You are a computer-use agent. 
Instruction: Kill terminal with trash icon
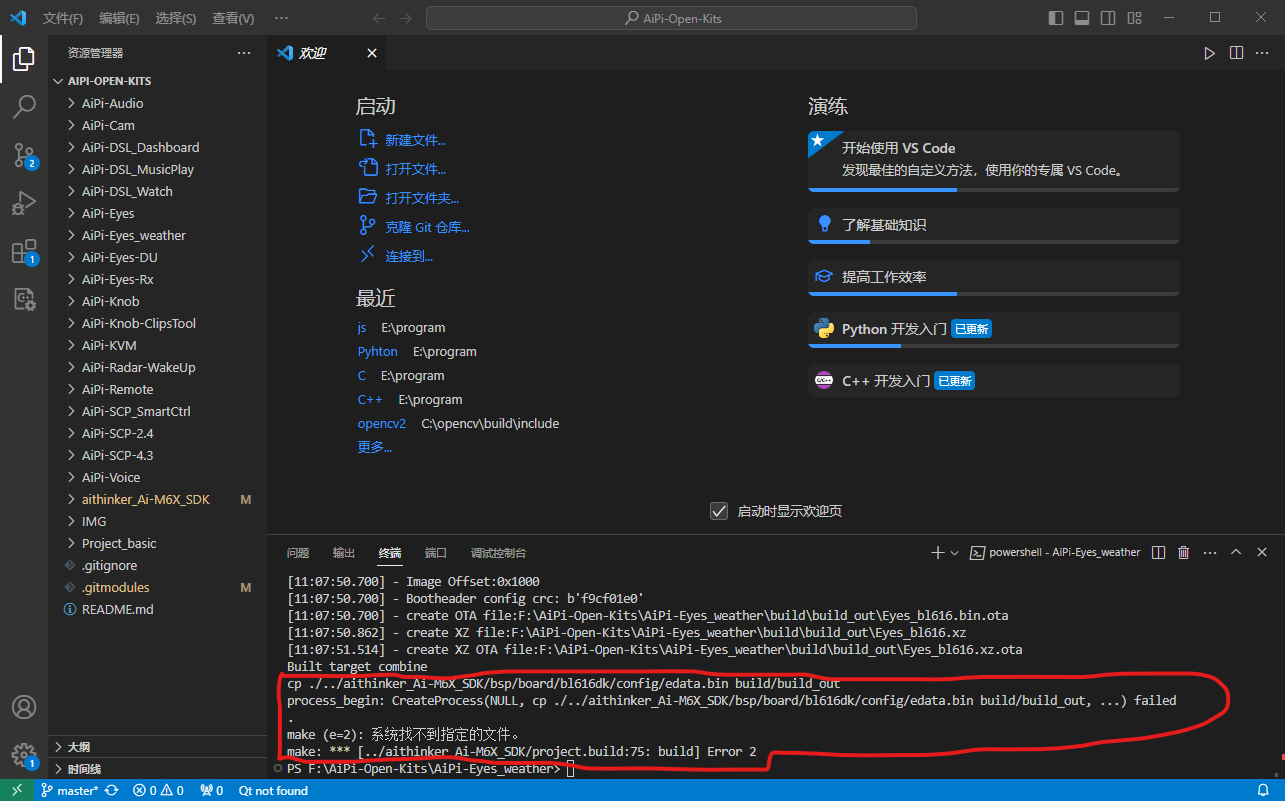pos(1184,552)
